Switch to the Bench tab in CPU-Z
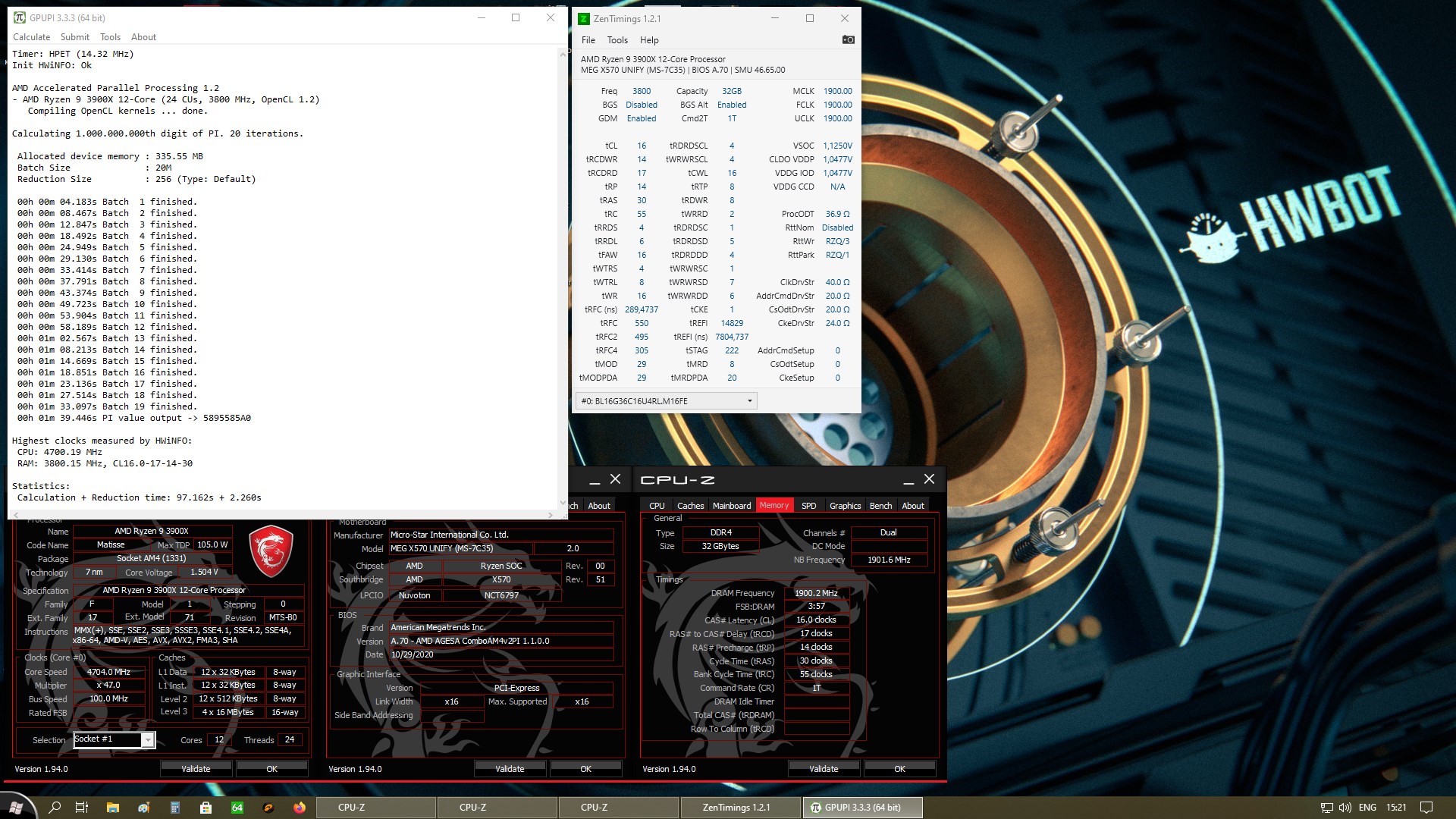Screen dimensions: 1456x819 click(880, 506)
